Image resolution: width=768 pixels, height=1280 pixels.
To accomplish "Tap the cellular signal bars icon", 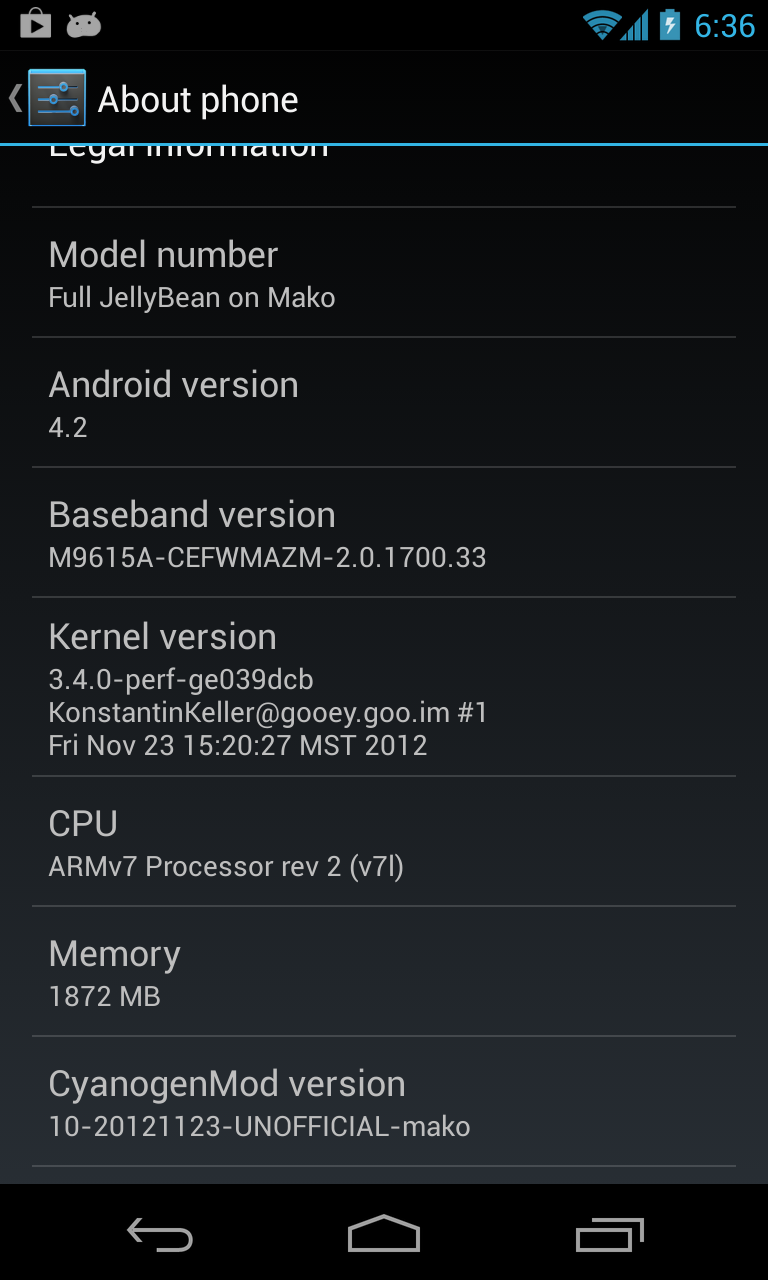I will pos(634,25).
